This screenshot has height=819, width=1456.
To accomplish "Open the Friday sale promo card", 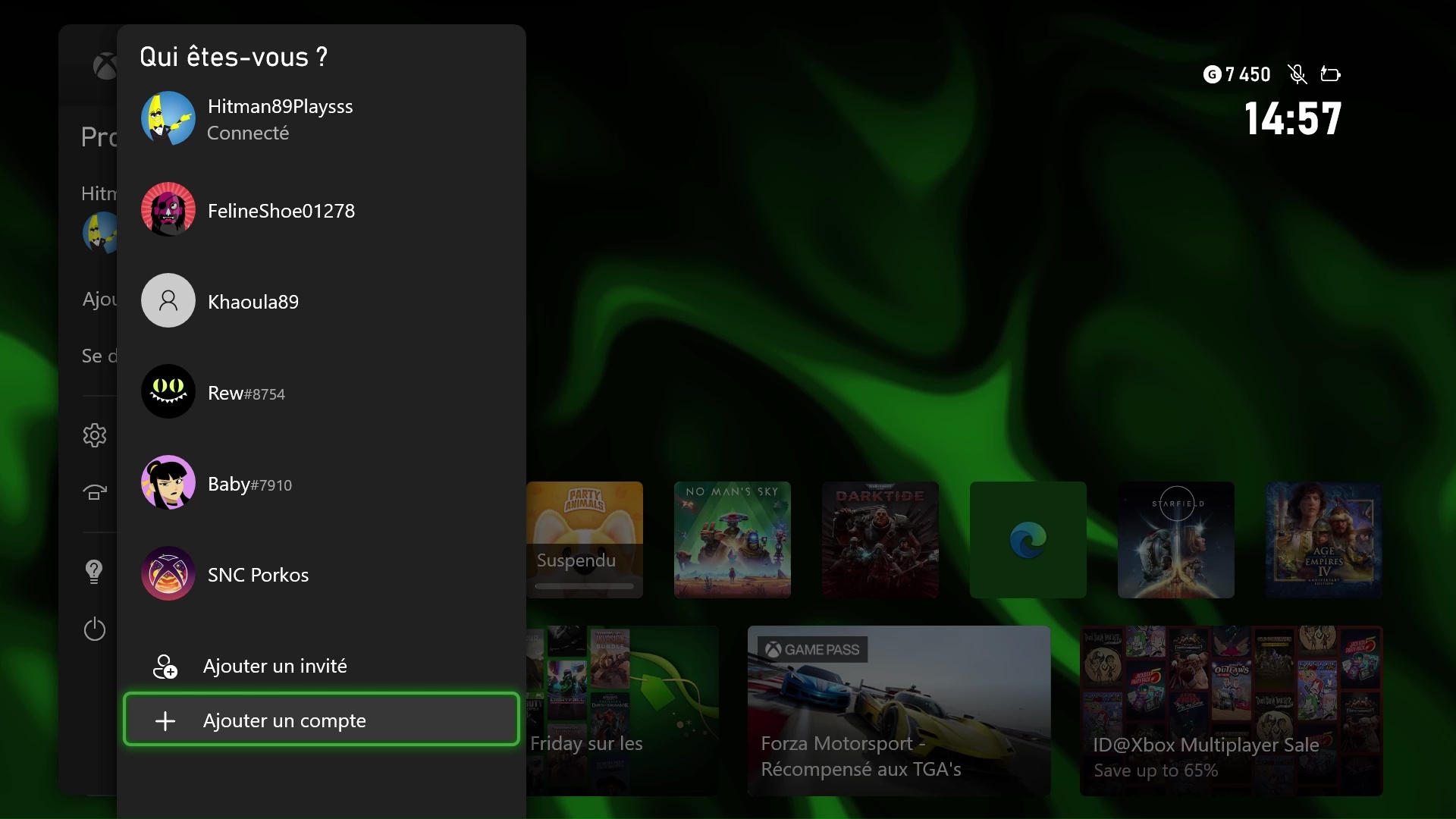I will 623,711.
